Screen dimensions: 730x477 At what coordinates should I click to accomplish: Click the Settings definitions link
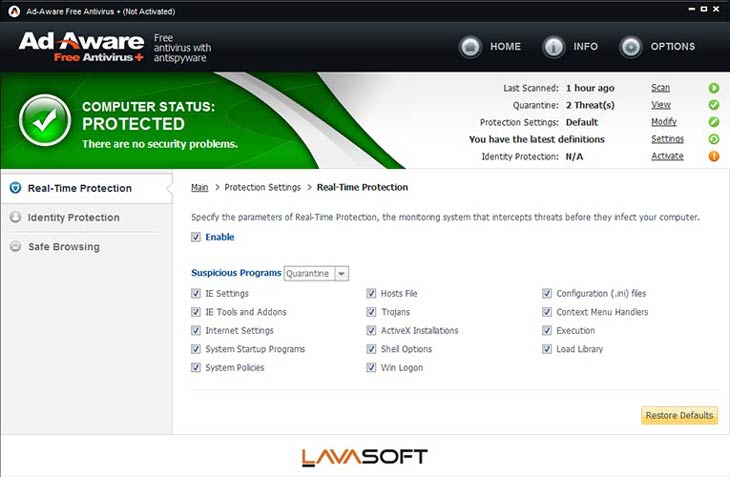(667, 139)
